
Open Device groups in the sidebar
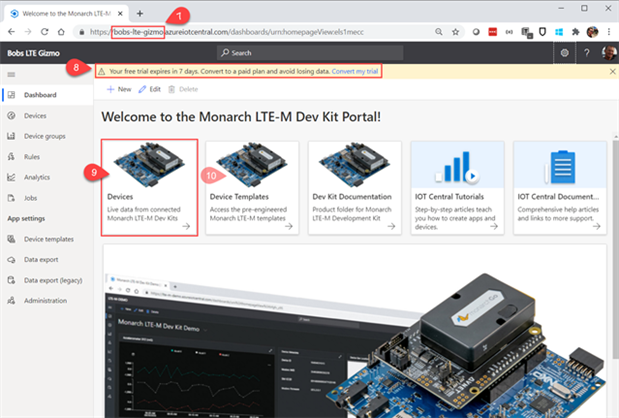47,136
